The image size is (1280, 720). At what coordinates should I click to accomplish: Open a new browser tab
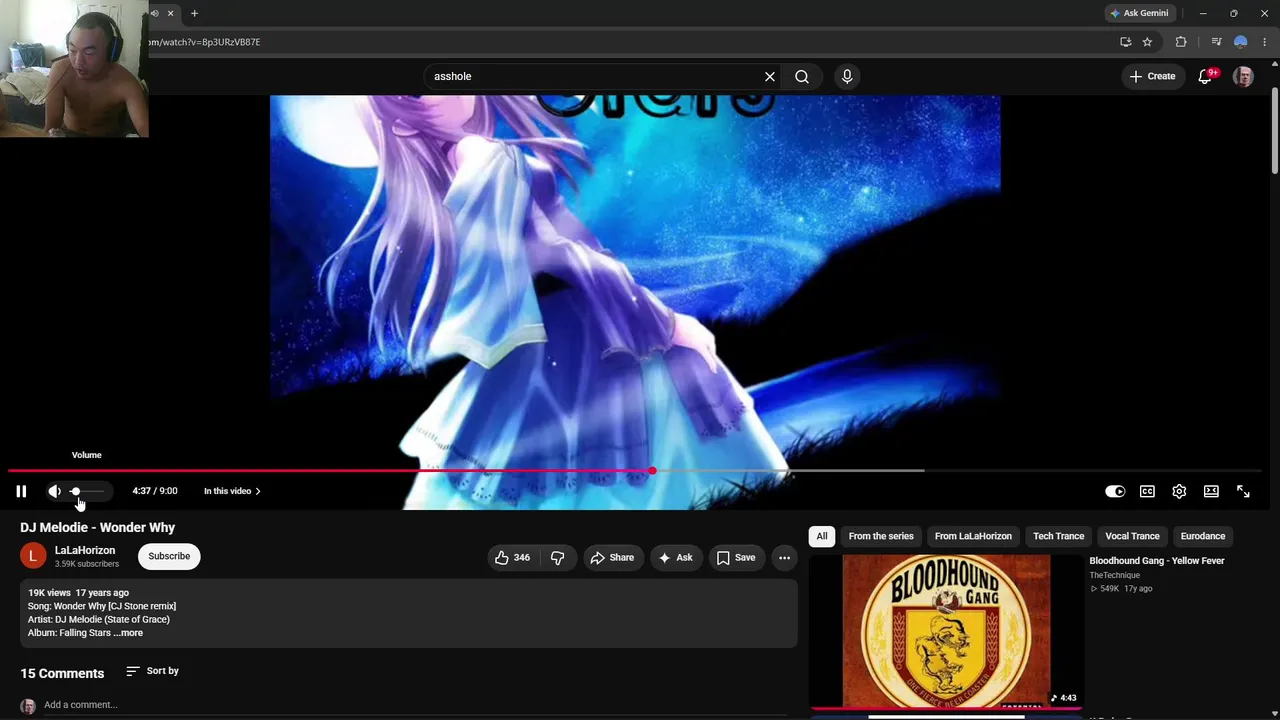pos(194,13)
